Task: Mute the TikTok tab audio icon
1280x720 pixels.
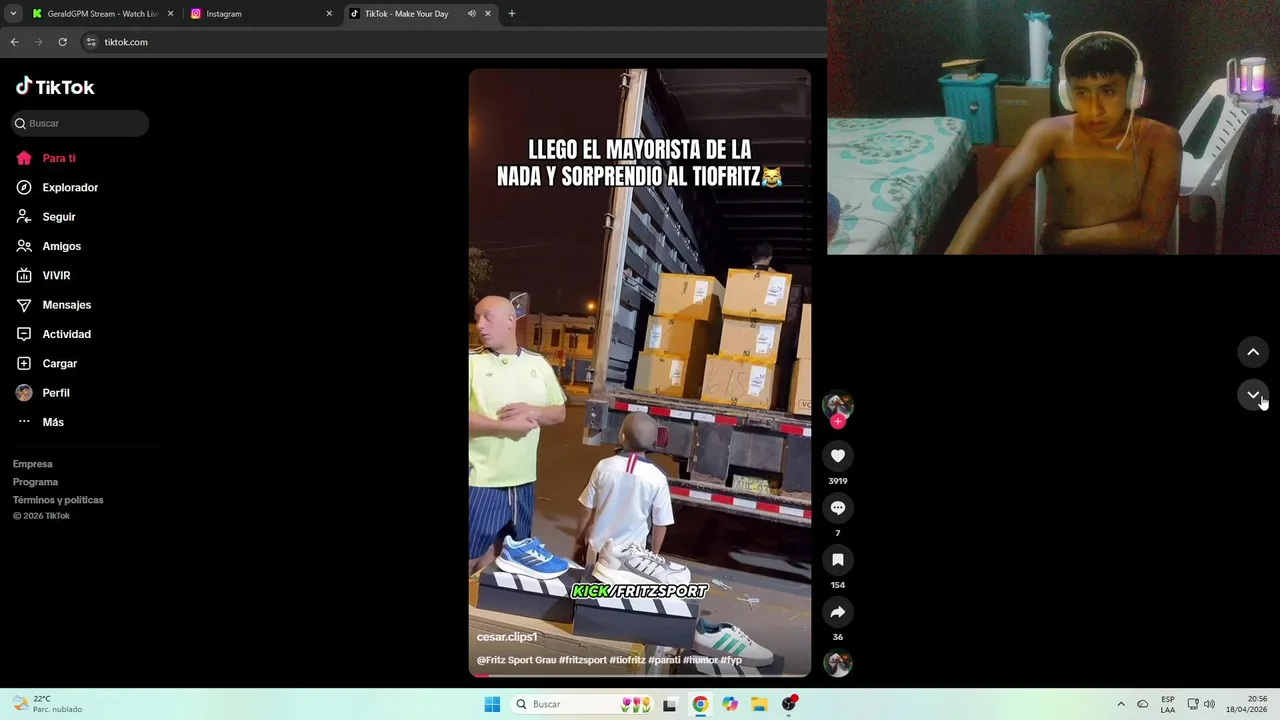Action: coord(472,14)
